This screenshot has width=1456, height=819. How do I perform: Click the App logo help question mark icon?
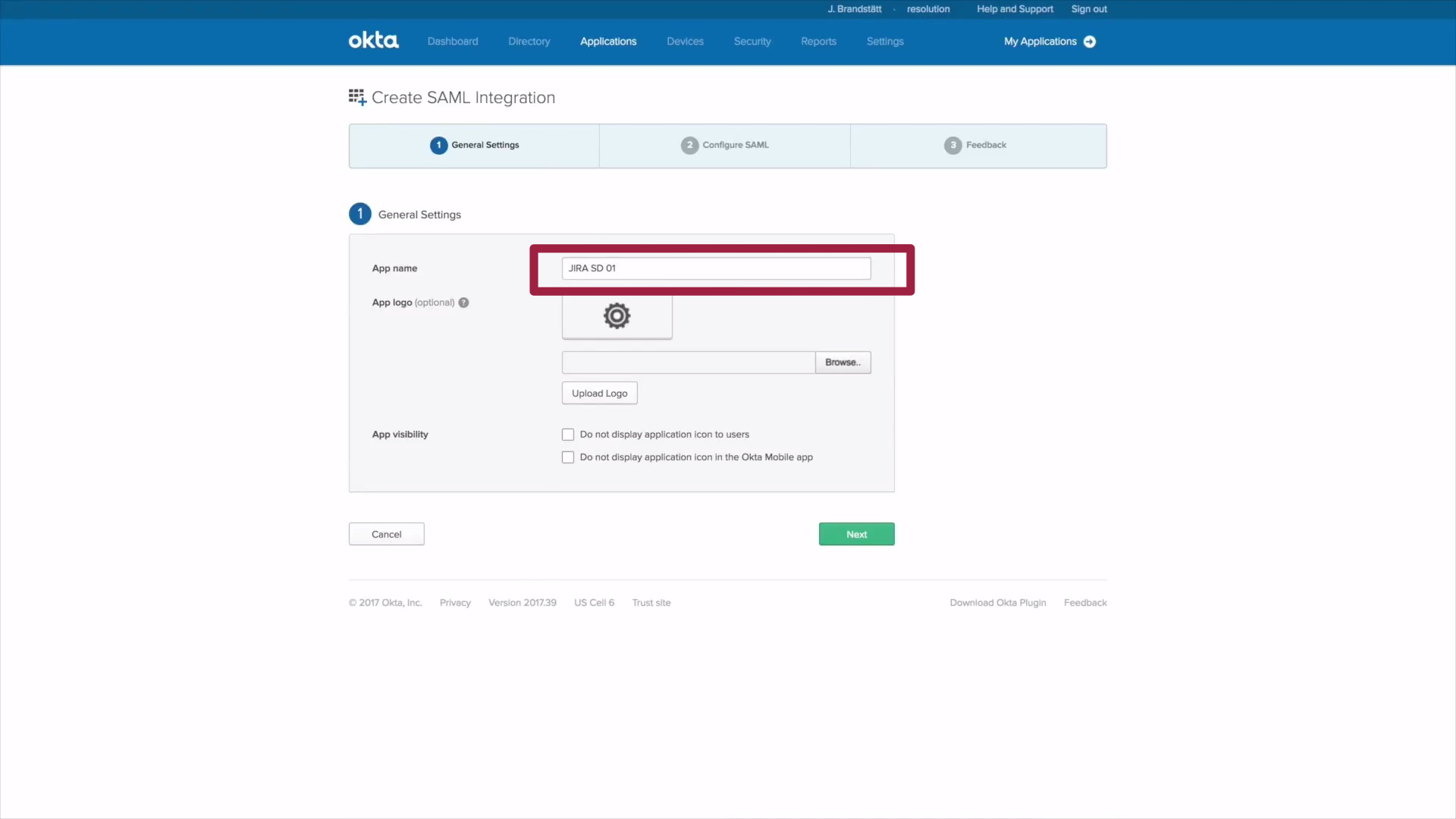(x=463, y=303)
